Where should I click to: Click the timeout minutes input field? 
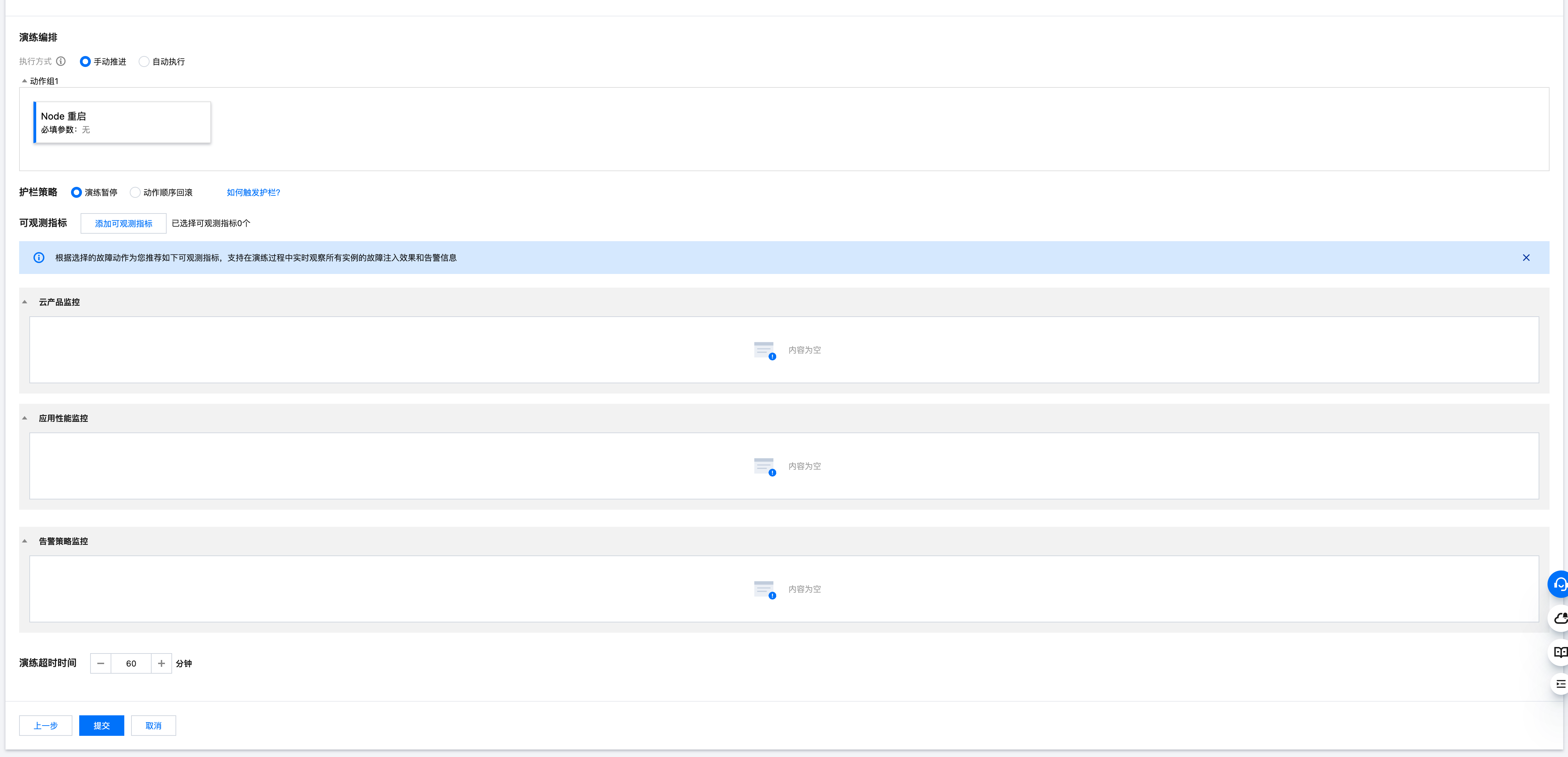click(131, 663)
